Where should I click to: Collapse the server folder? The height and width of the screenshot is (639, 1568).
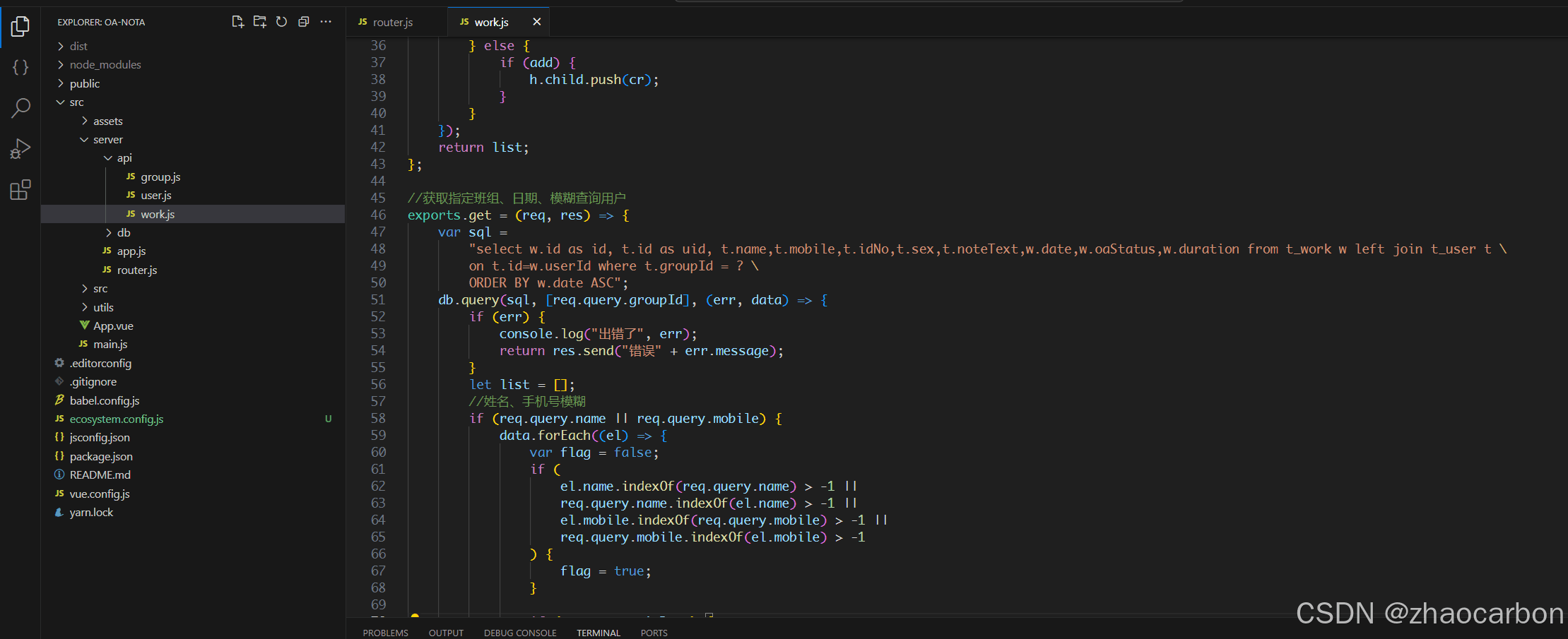(x=107, y=140)
